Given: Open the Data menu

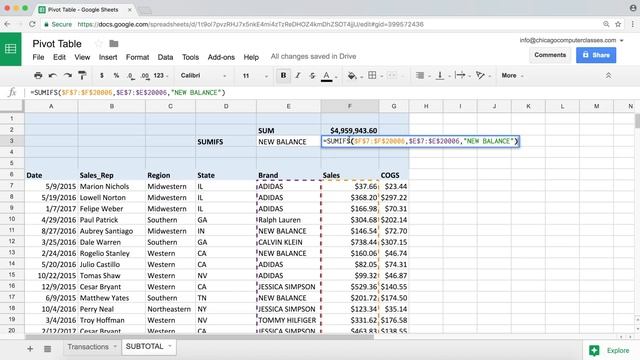Looking at the screenshot, I should click(165, 57).
